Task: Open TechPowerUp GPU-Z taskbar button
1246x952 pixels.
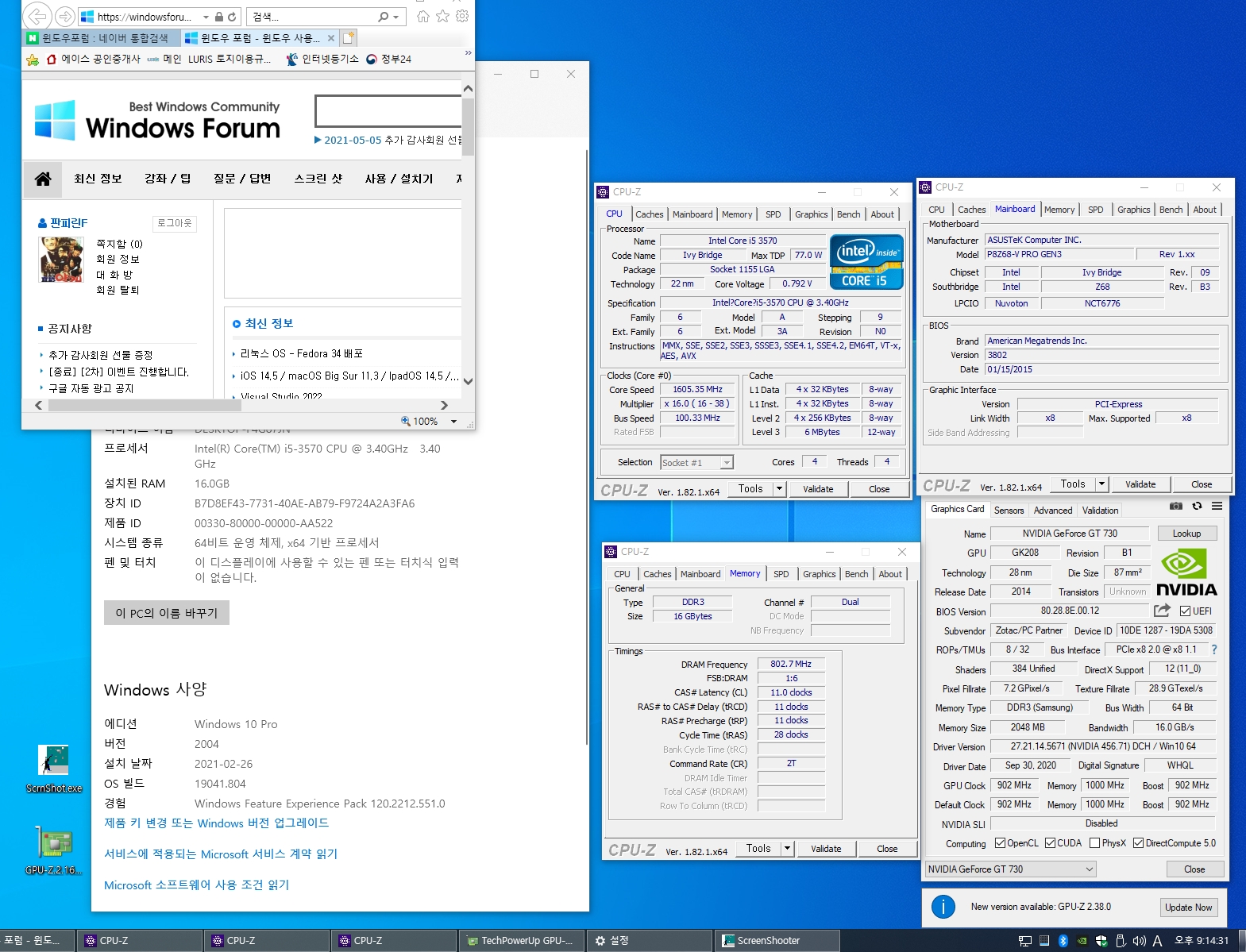Action: coord(521,941)
